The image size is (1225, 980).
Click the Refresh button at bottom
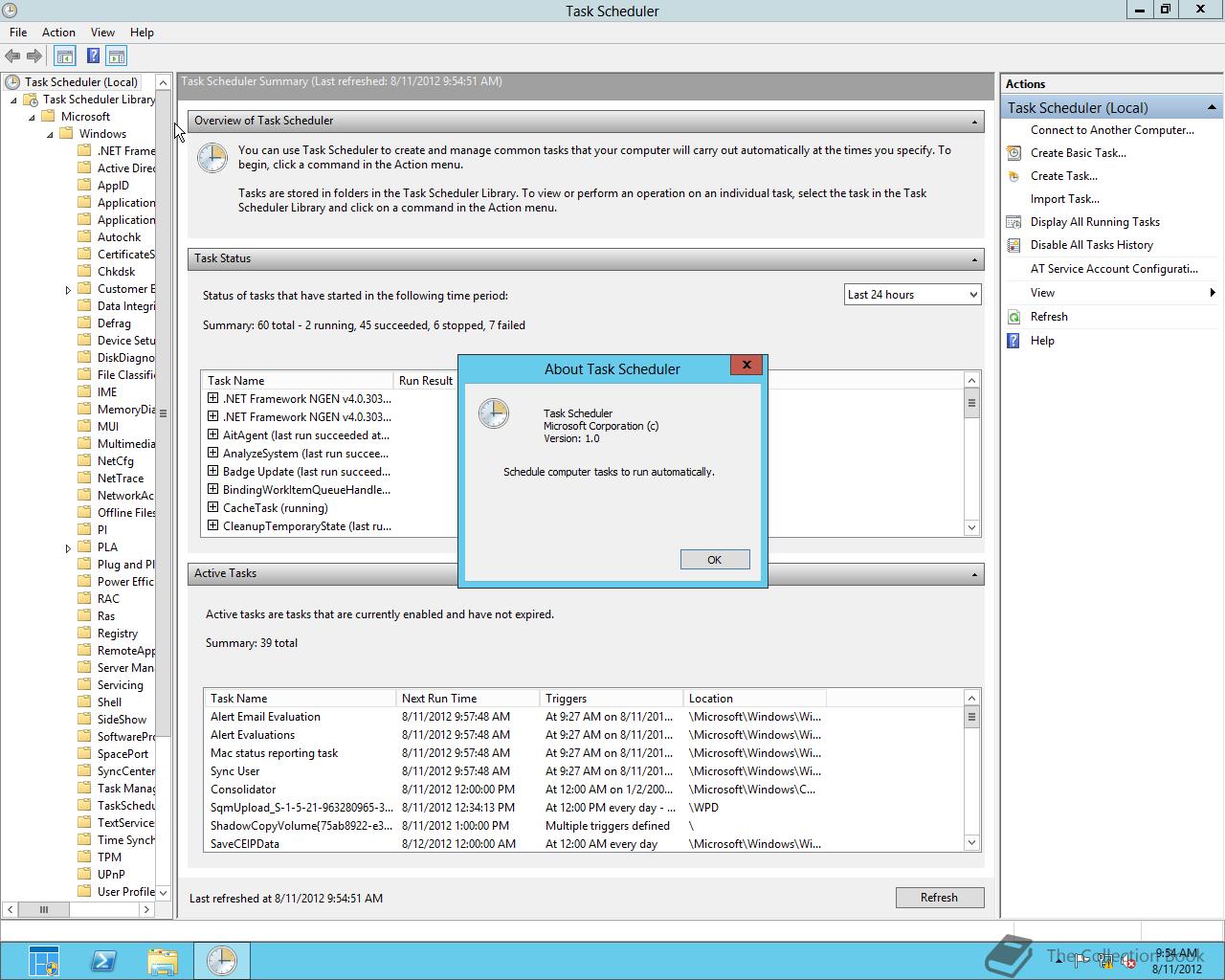tap(939, 898)
